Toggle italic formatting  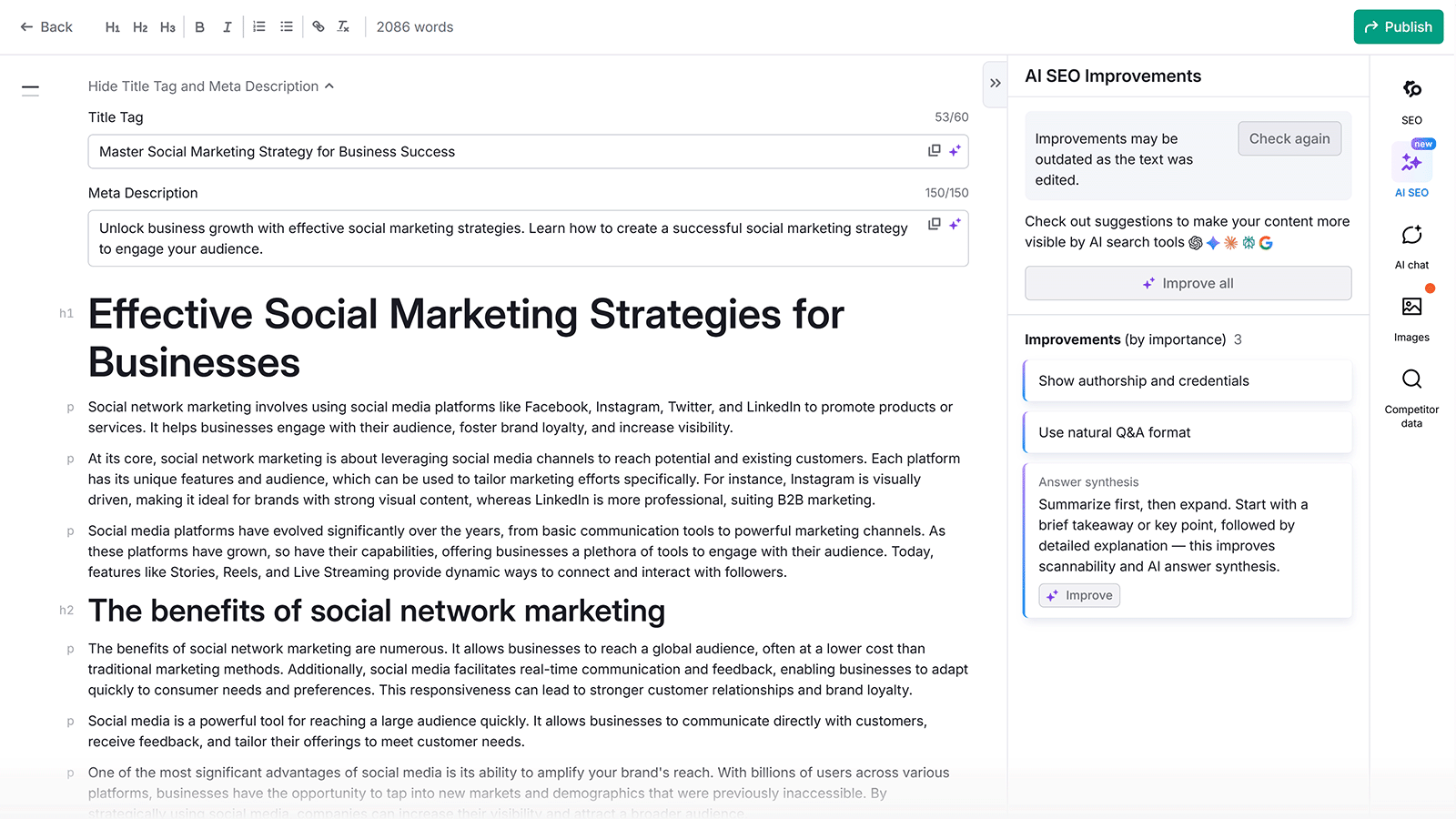(227, 26)
